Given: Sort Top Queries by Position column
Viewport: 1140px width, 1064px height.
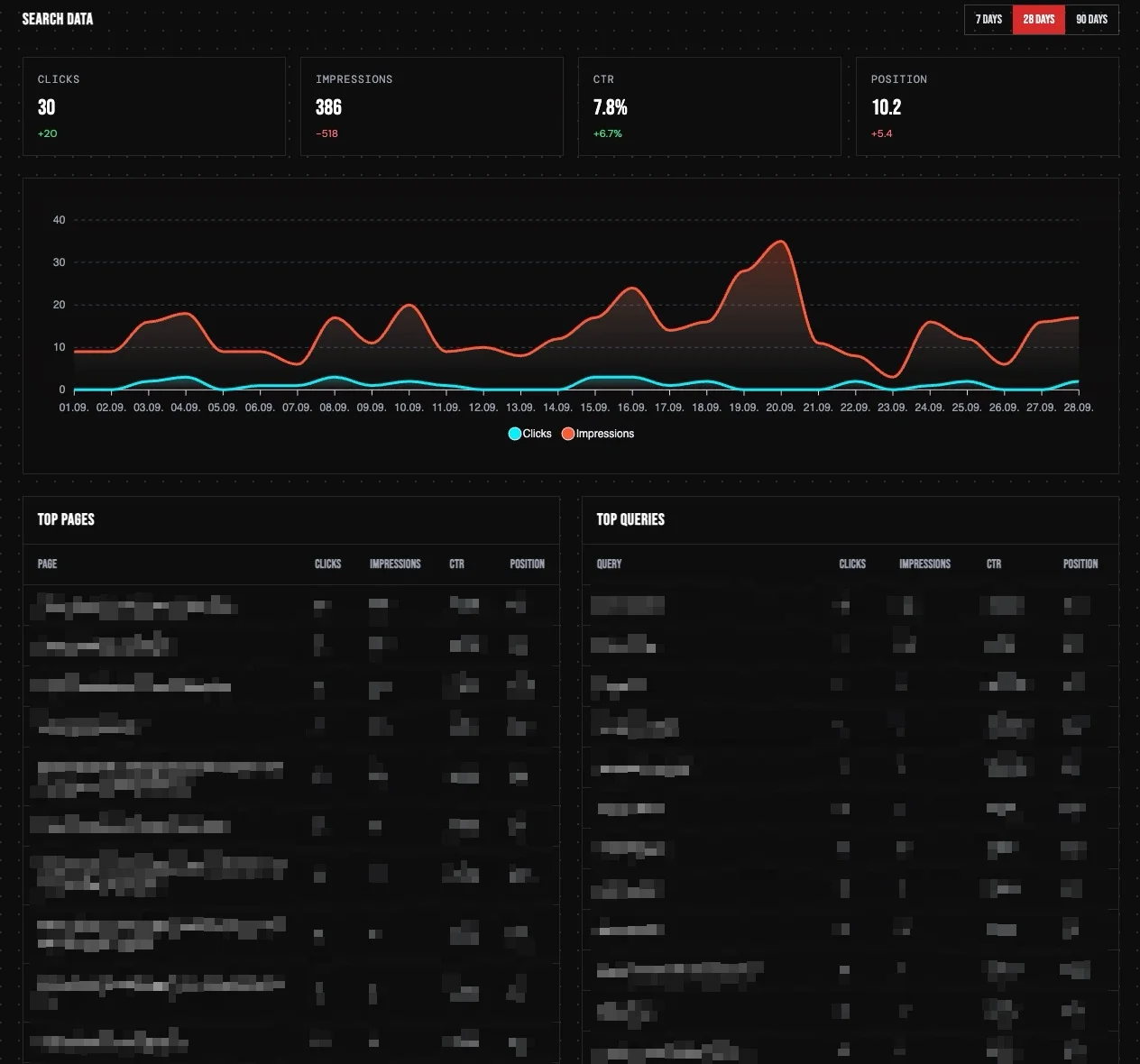Looking at the screenshot, I should click(x=1080, y=564).
